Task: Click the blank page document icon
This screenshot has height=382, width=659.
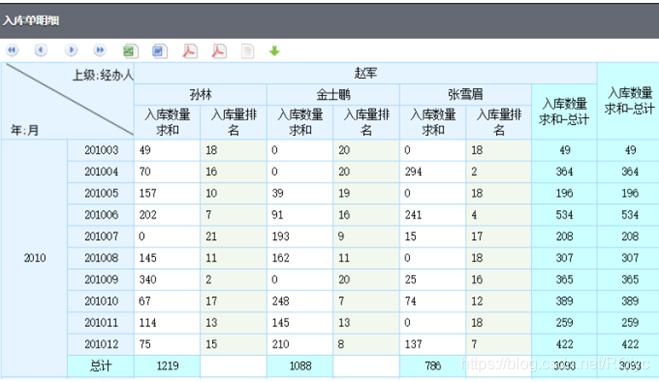Action: click(248, 51)
